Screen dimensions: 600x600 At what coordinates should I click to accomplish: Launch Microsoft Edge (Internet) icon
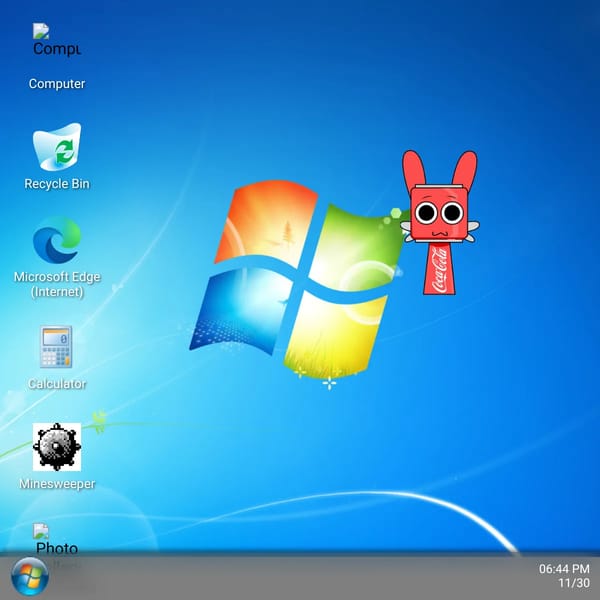coord(57,240)
